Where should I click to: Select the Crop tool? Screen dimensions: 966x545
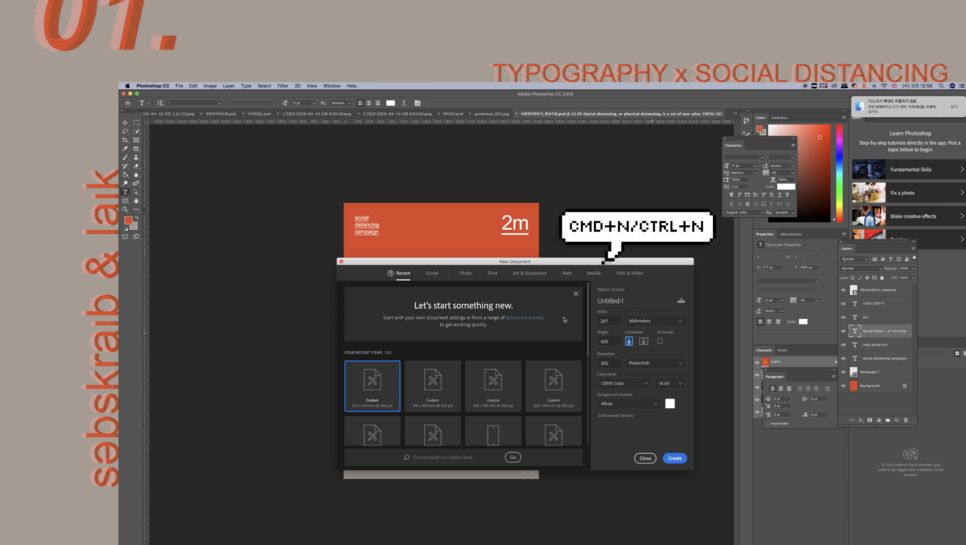[x=125, y=140]
